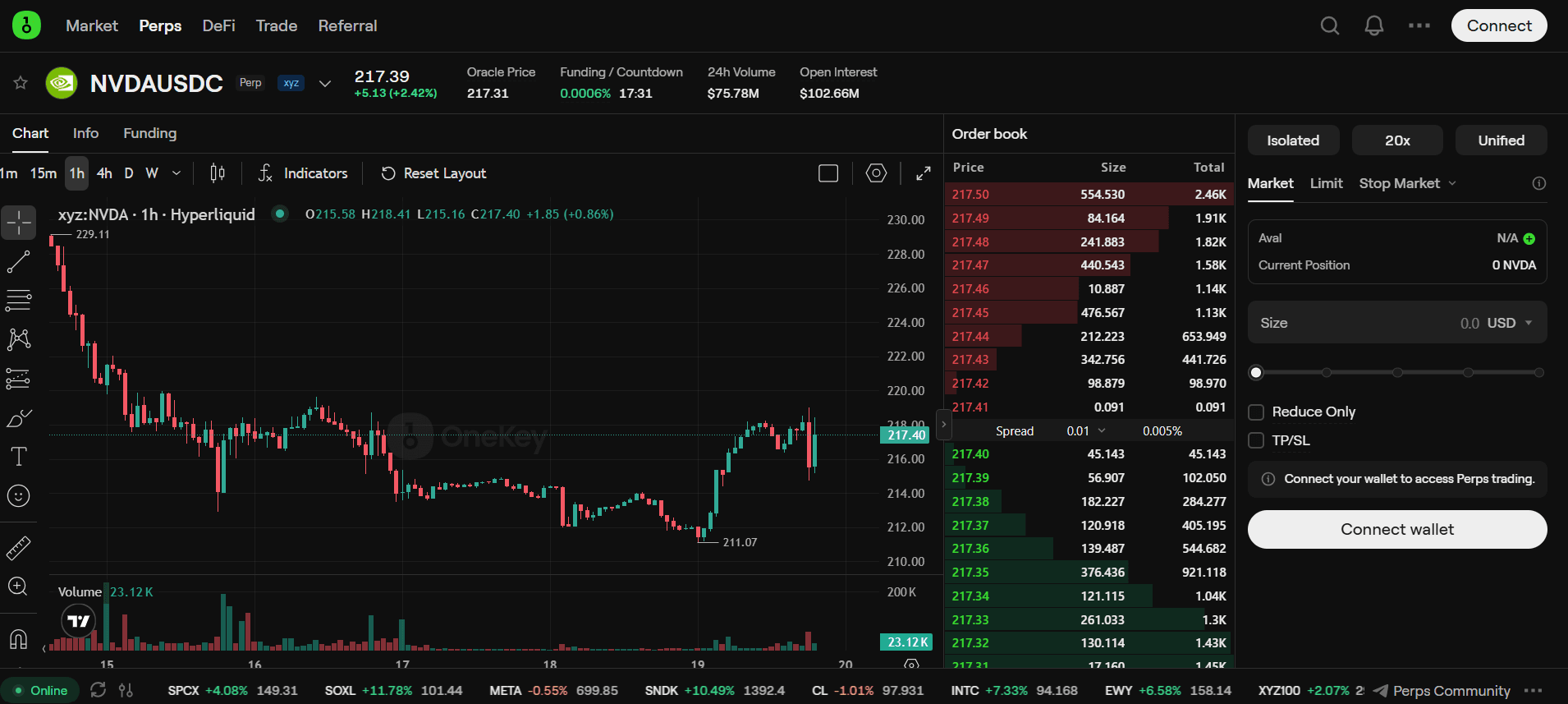Screen dimensions: 1568x704
Task: Select the text annotation tool
Action: (x=18, y=457)
